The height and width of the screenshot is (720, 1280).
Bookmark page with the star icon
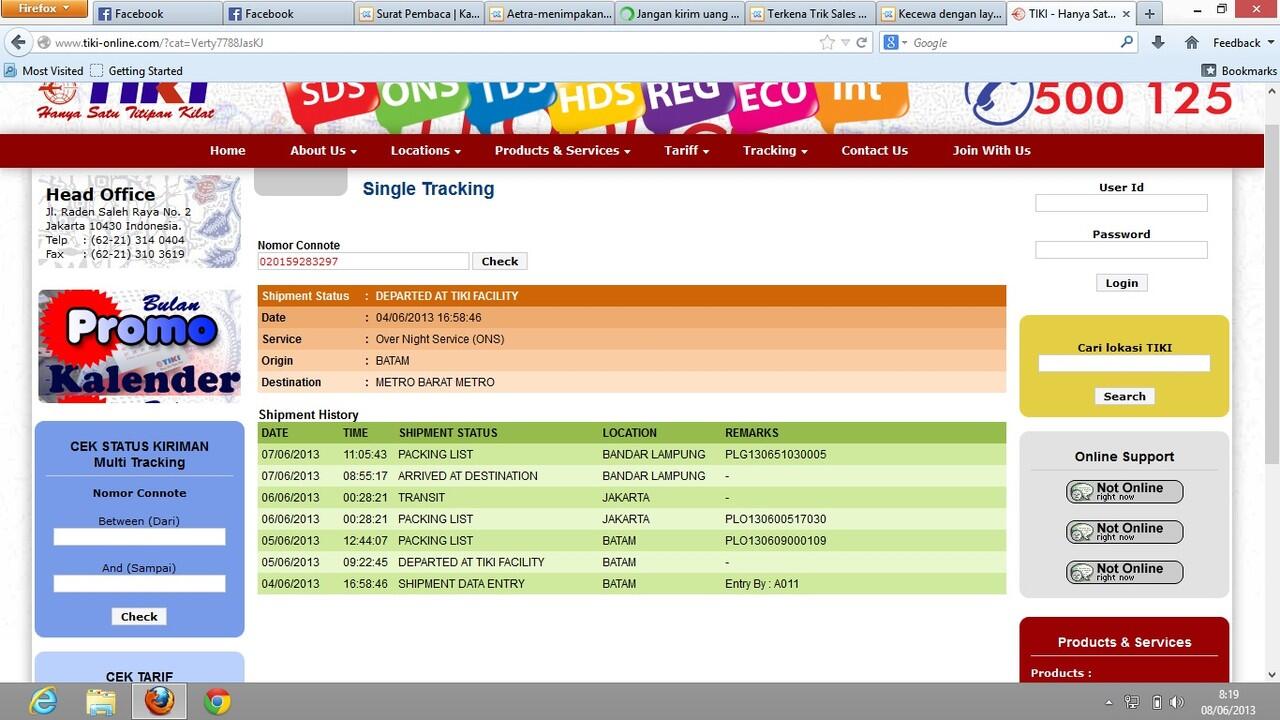point(827,42)
